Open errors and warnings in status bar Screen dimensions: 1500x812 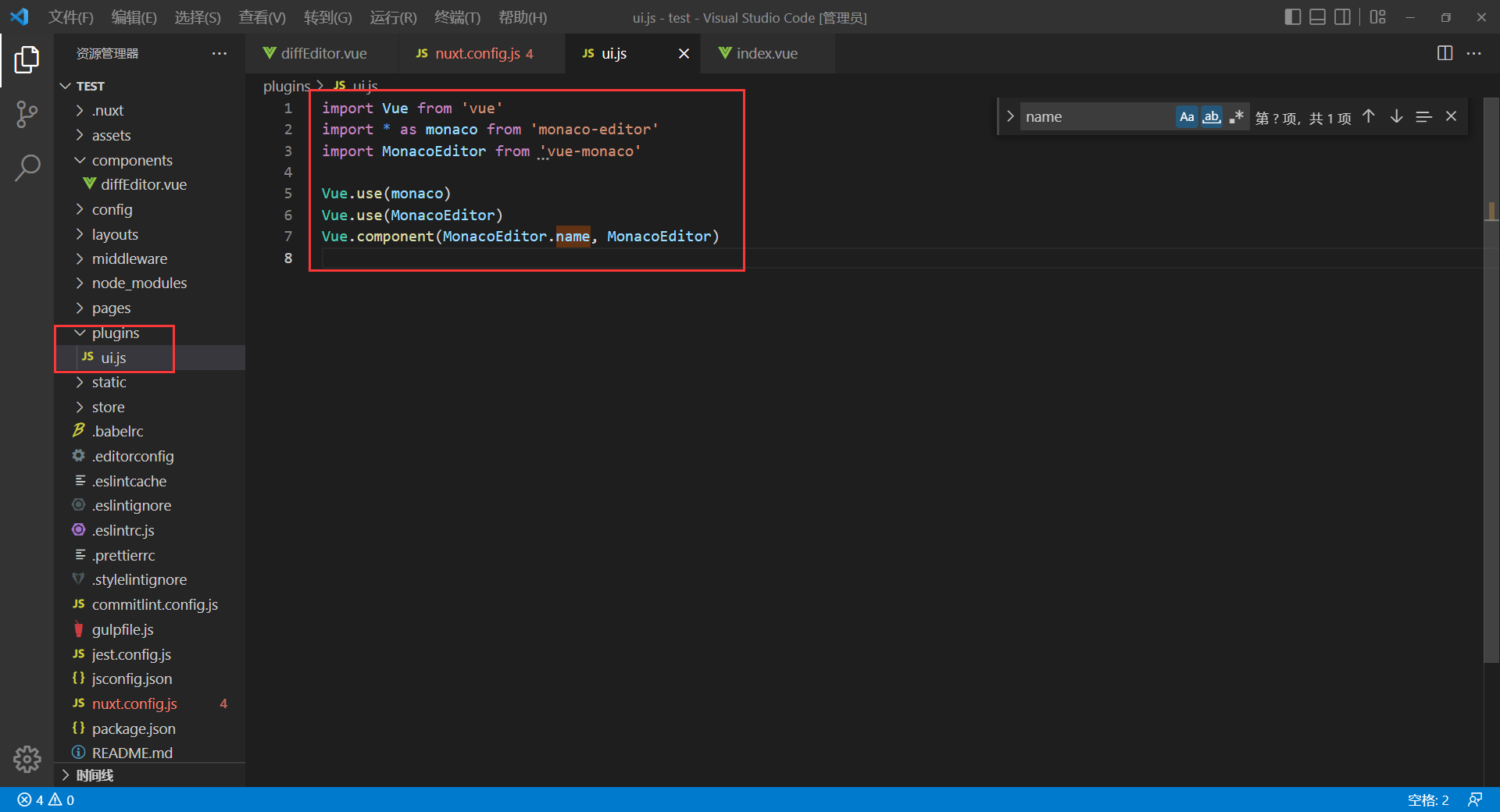pos(46,800)
